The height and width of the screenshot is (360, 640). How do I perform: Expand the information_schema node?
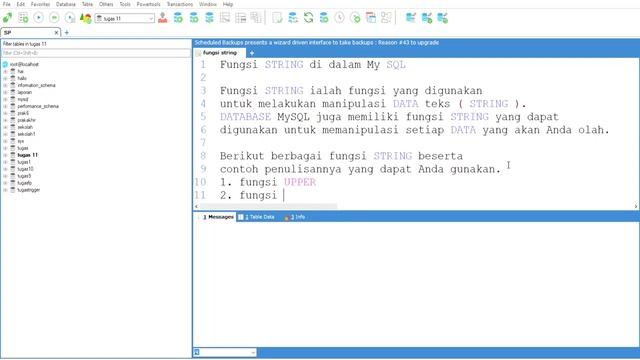(x=5, y=85)
